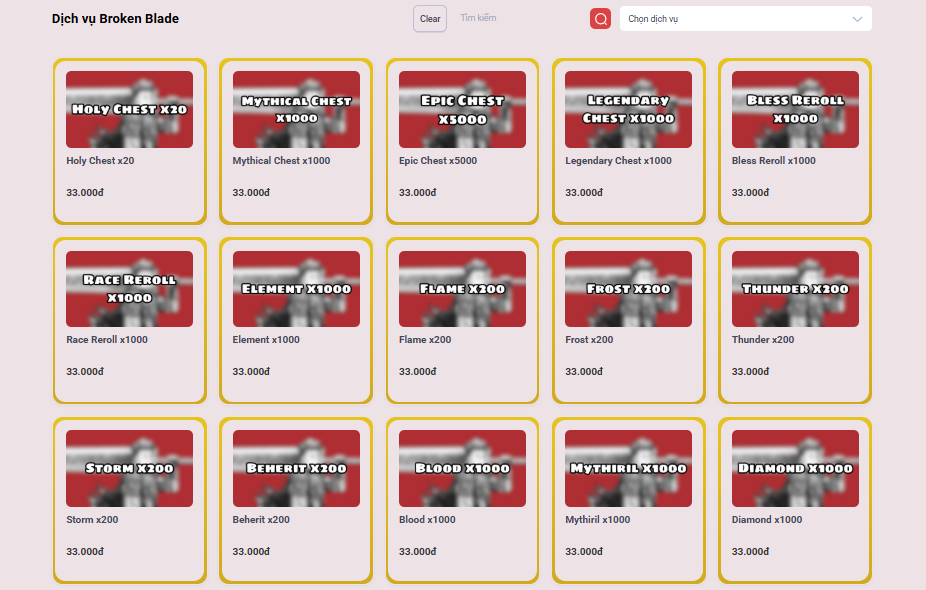The image size is (926, 590).
Task: Open the Thunder x200 thumbnail
Action: point(795,289)
